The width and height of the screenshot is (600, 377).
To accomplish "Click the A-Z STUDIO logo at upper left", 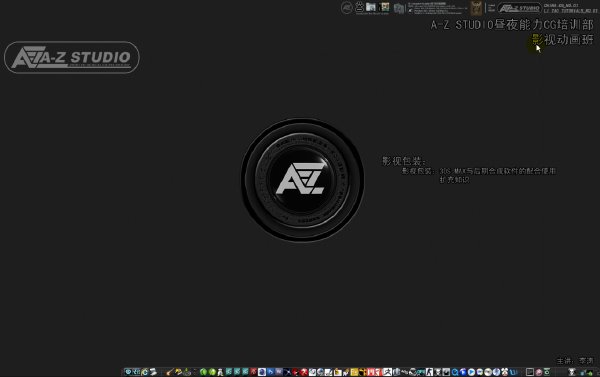I will point(72,57).
